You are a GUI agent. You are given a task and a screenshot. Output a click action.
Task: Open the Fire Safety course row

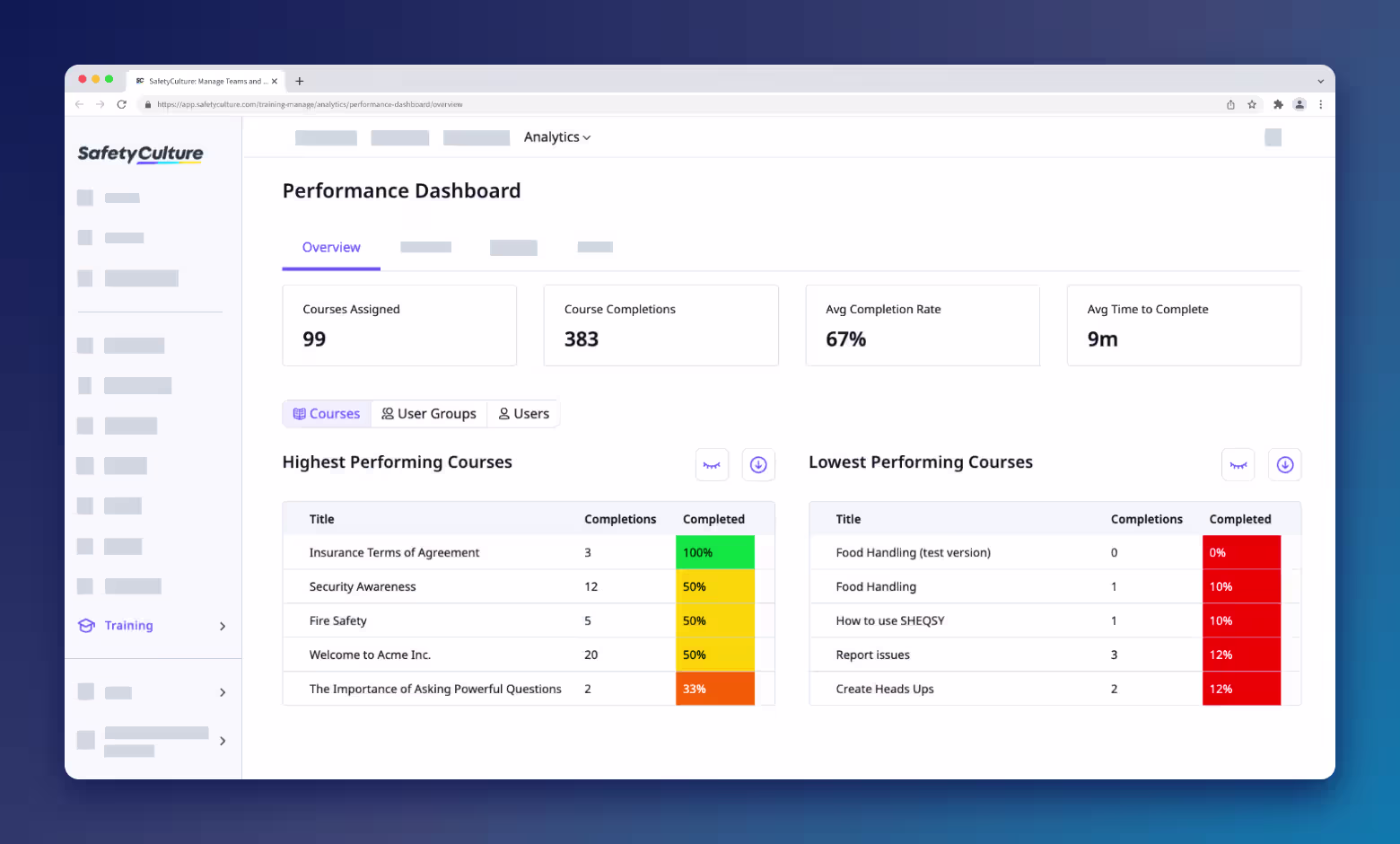coord(529,620)
